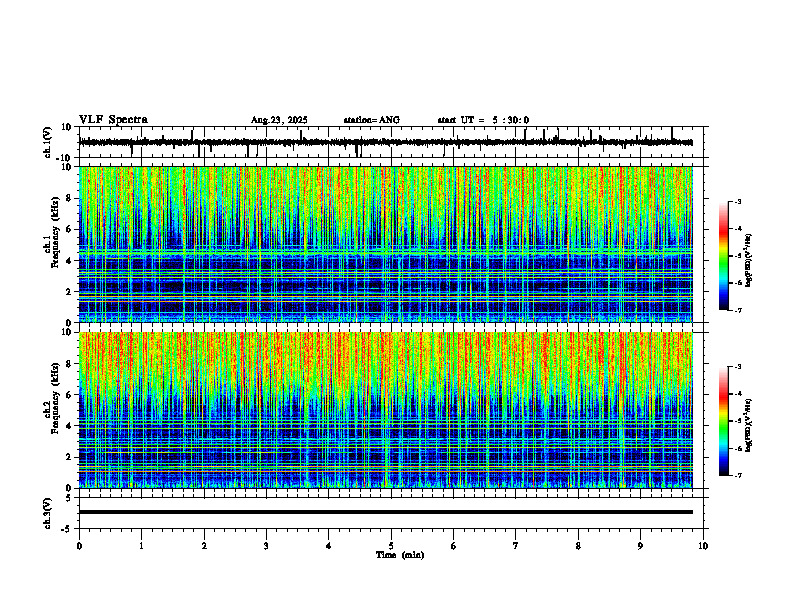Click the time axis tick label 8
Image resolution: width=792 pixels, height=612 pixels.
pos(578,546)
